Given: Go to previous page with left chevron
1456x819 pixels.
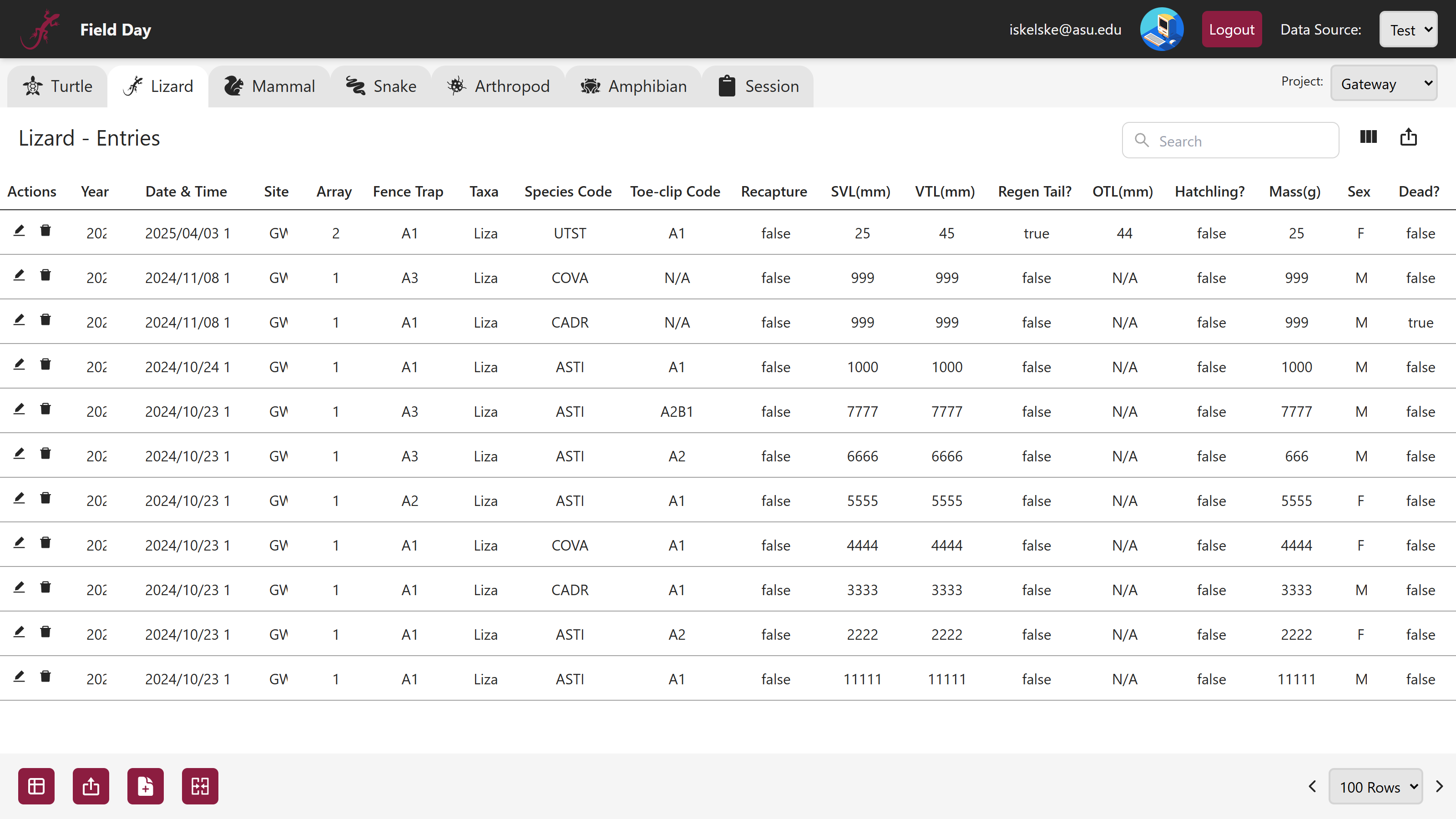Looking at the screenshot, I should 1312,786.
